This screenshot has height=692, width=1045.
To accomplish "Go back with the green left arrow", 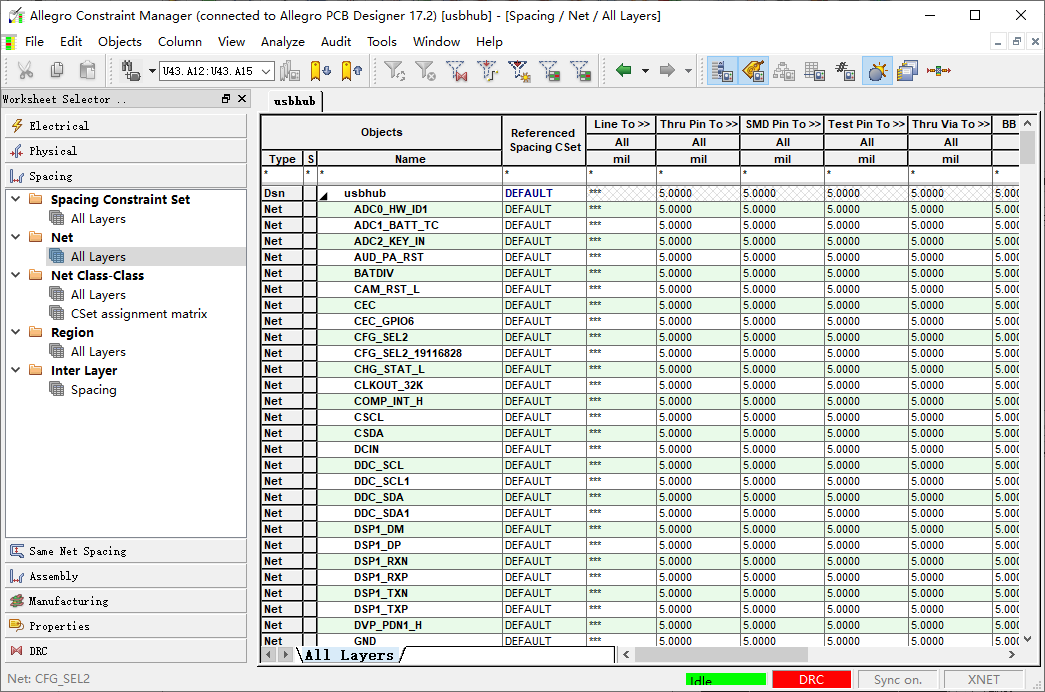I will [624, 70].
